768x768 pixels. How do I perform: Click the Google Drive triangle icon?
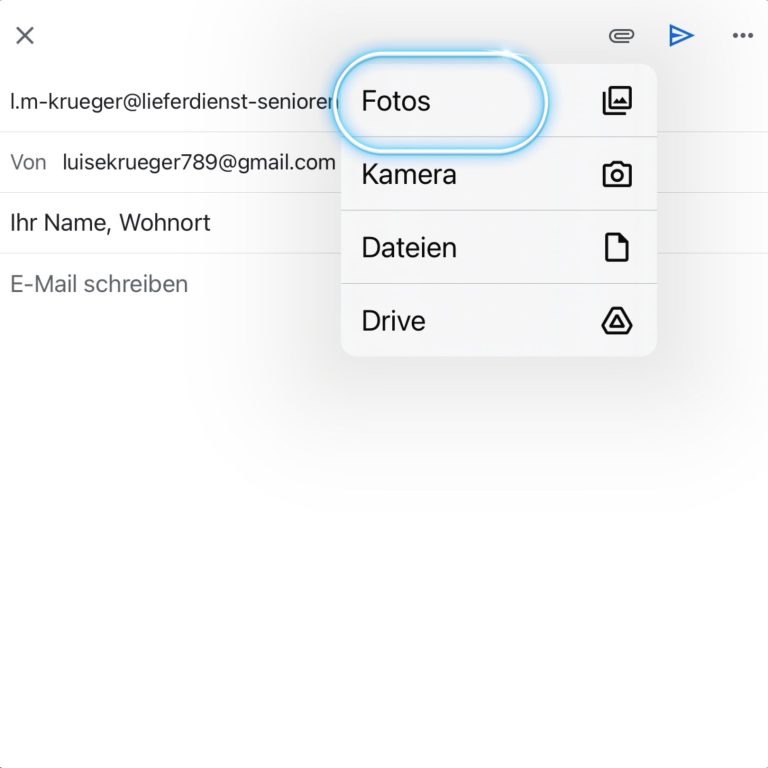pos(617,321)
